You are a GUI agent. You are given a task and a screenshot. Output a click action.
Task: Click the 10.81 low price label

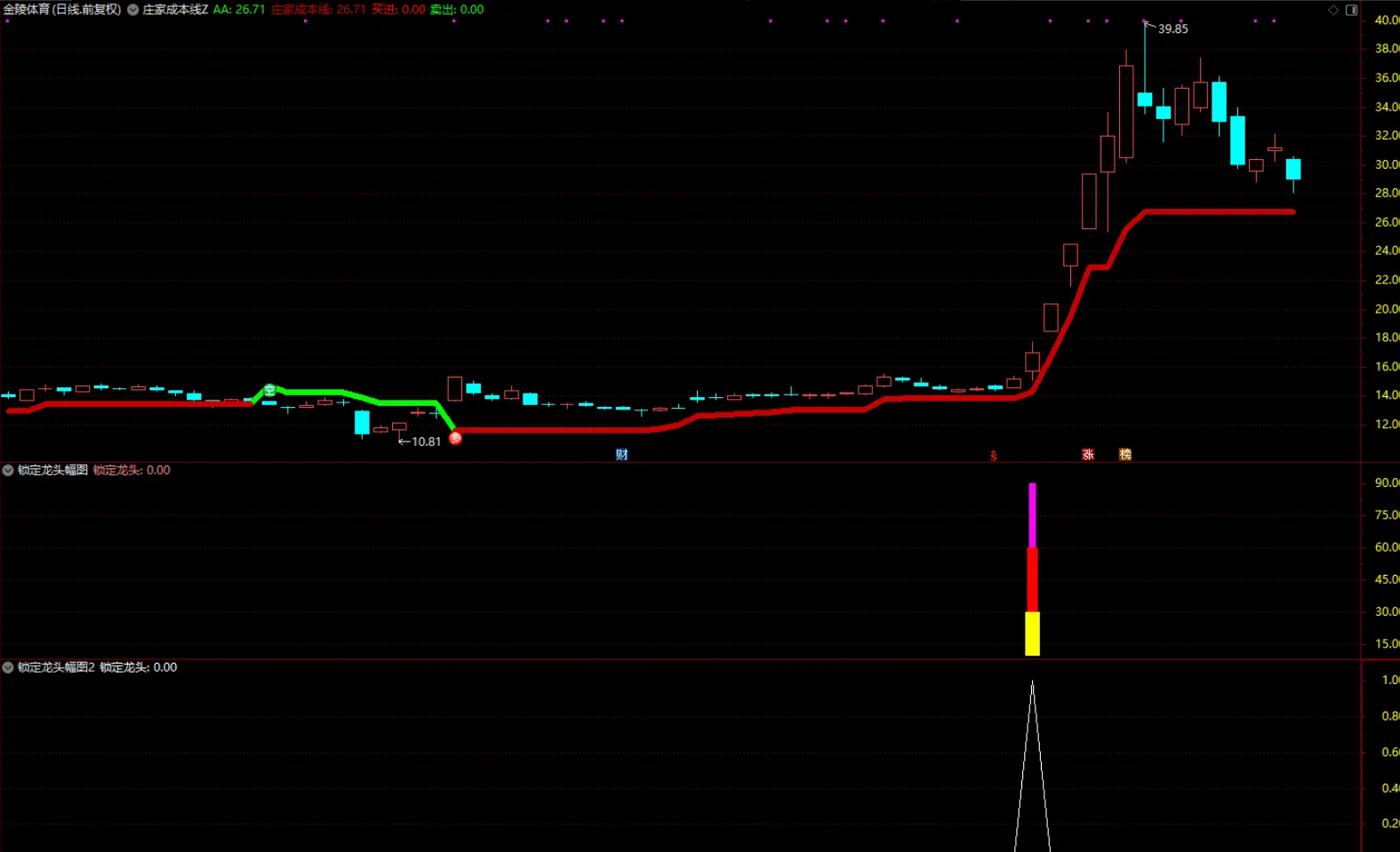click(x=426, y=442)
